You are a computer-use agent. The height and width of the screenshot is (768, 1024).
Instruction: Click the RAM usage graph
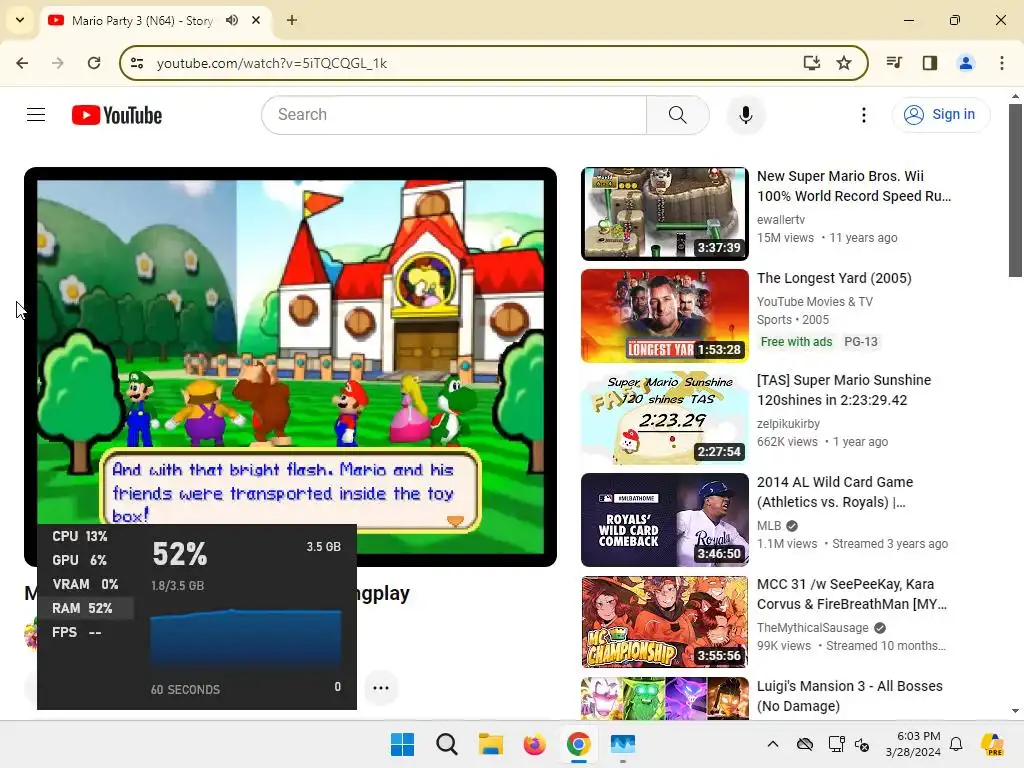tap(246, 638)
